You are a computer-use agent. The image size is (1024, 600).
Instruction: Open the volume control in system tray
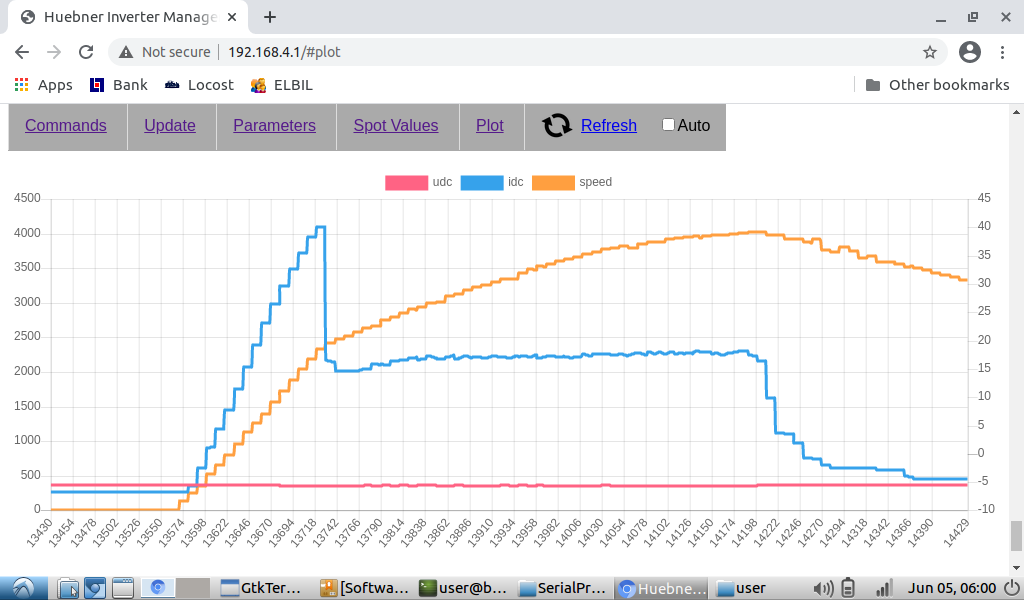(x=823, y=588)
